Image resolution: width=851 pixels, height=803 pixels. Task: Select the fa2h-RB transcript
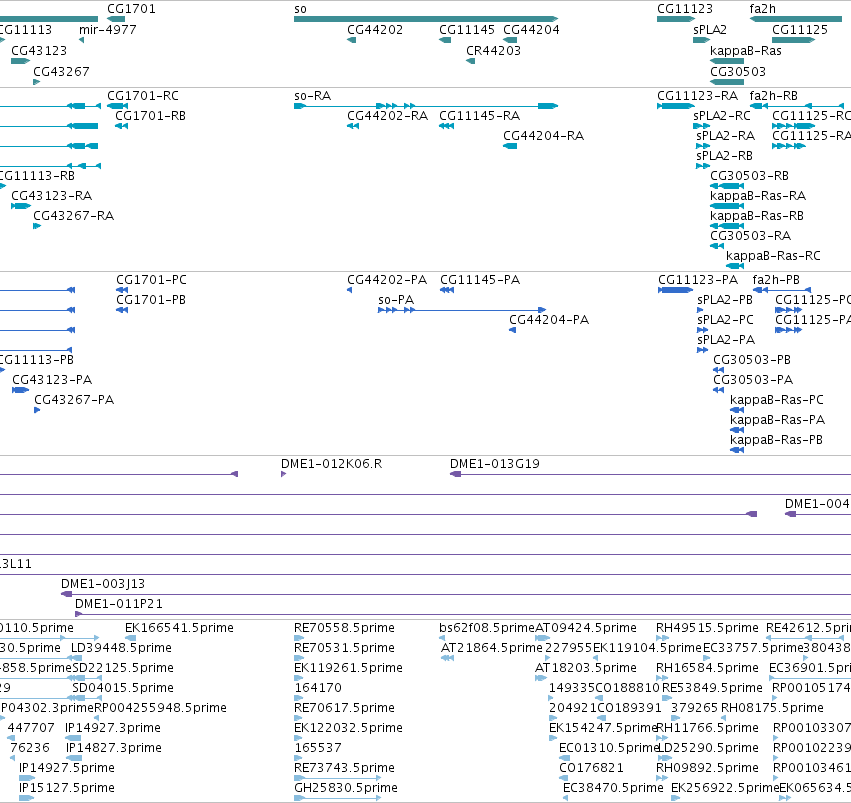pyautogui.click(x=797, y=106)
